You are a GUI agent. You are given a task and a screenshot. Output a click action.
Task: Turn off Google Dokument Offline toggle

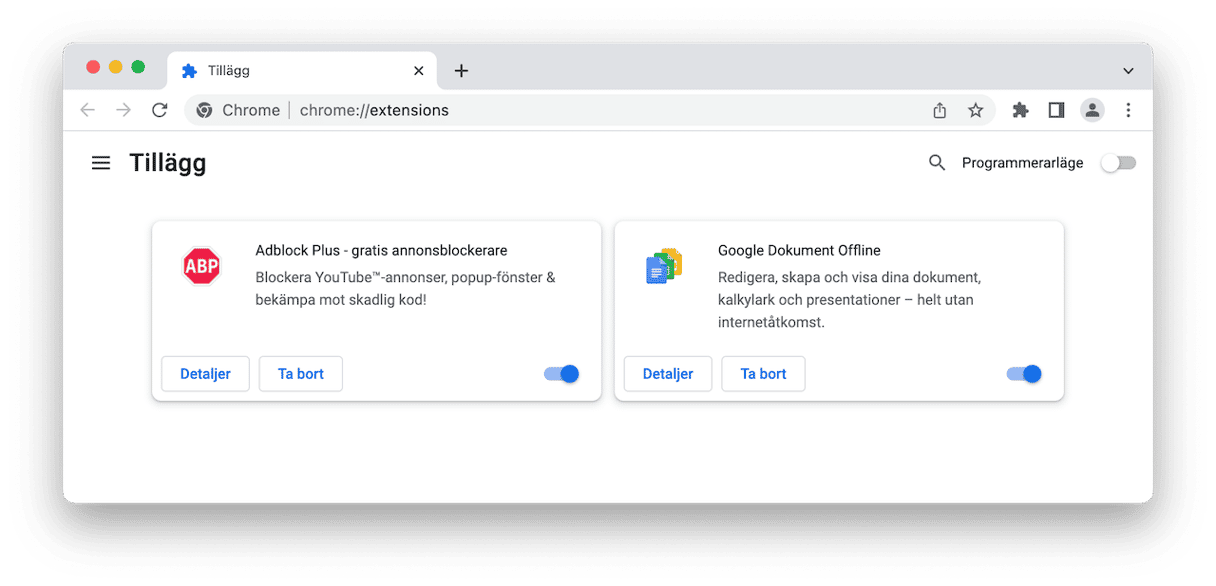(1024, 374)
